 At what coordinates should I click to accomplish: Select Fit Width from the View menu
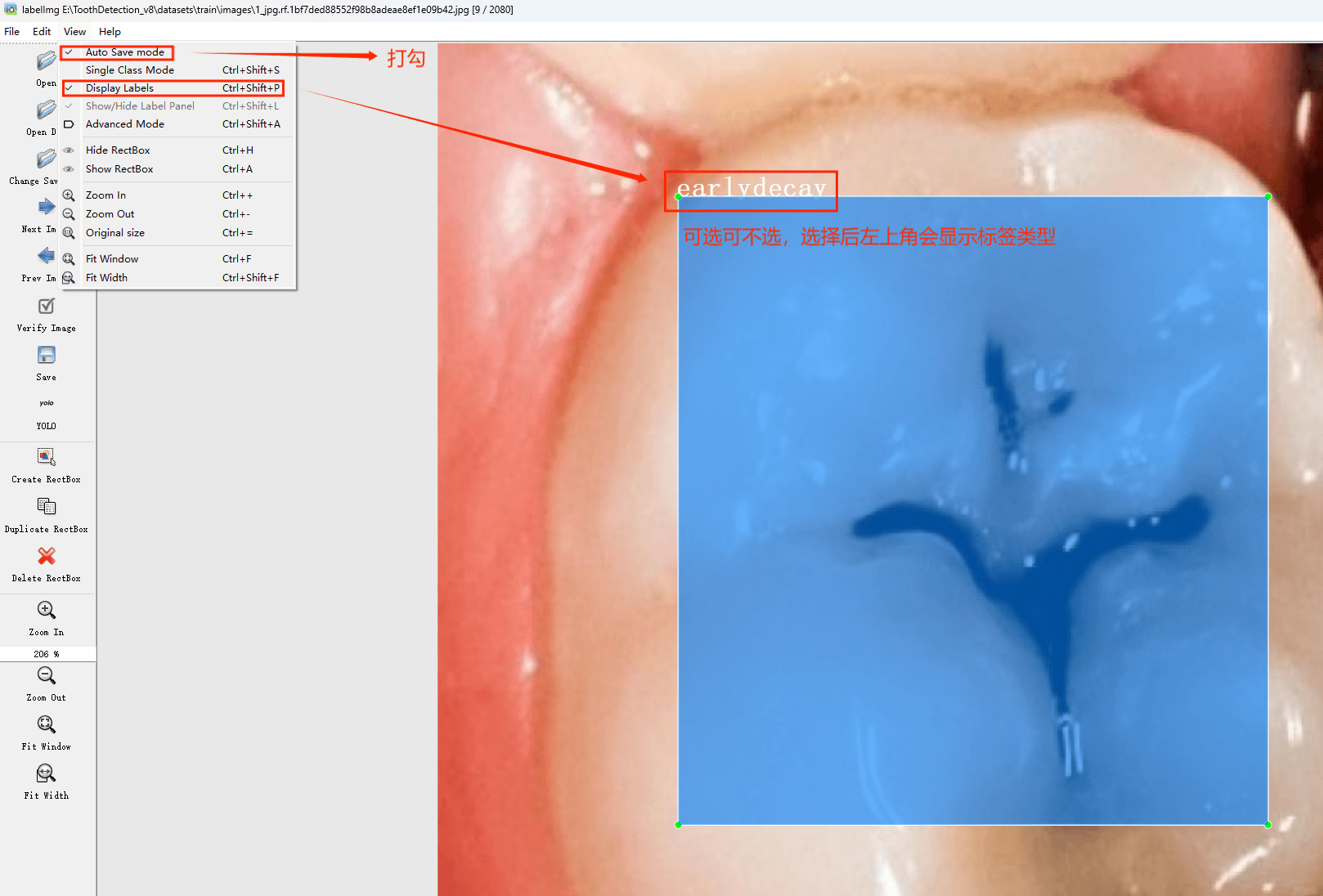[177, 278]
